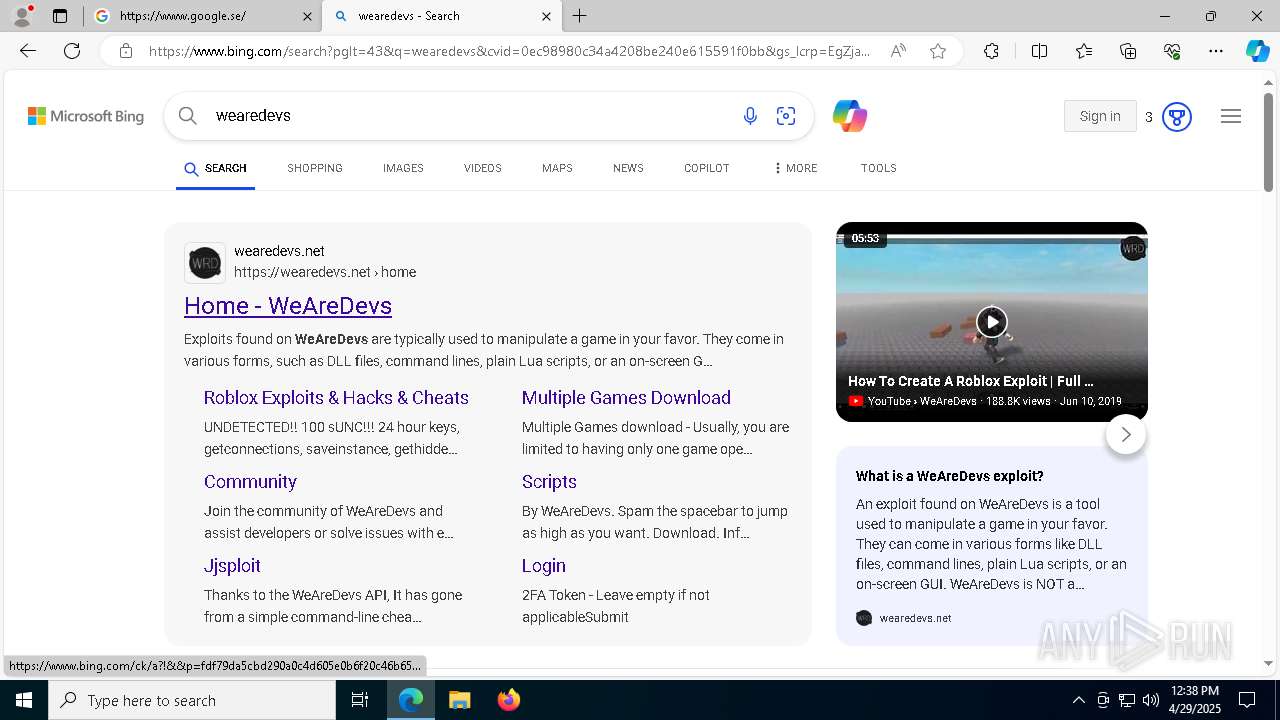1280x720 pixels.
Task: Click the https://wearedevs.net › home URL text
Action: [x=325, y=272]
